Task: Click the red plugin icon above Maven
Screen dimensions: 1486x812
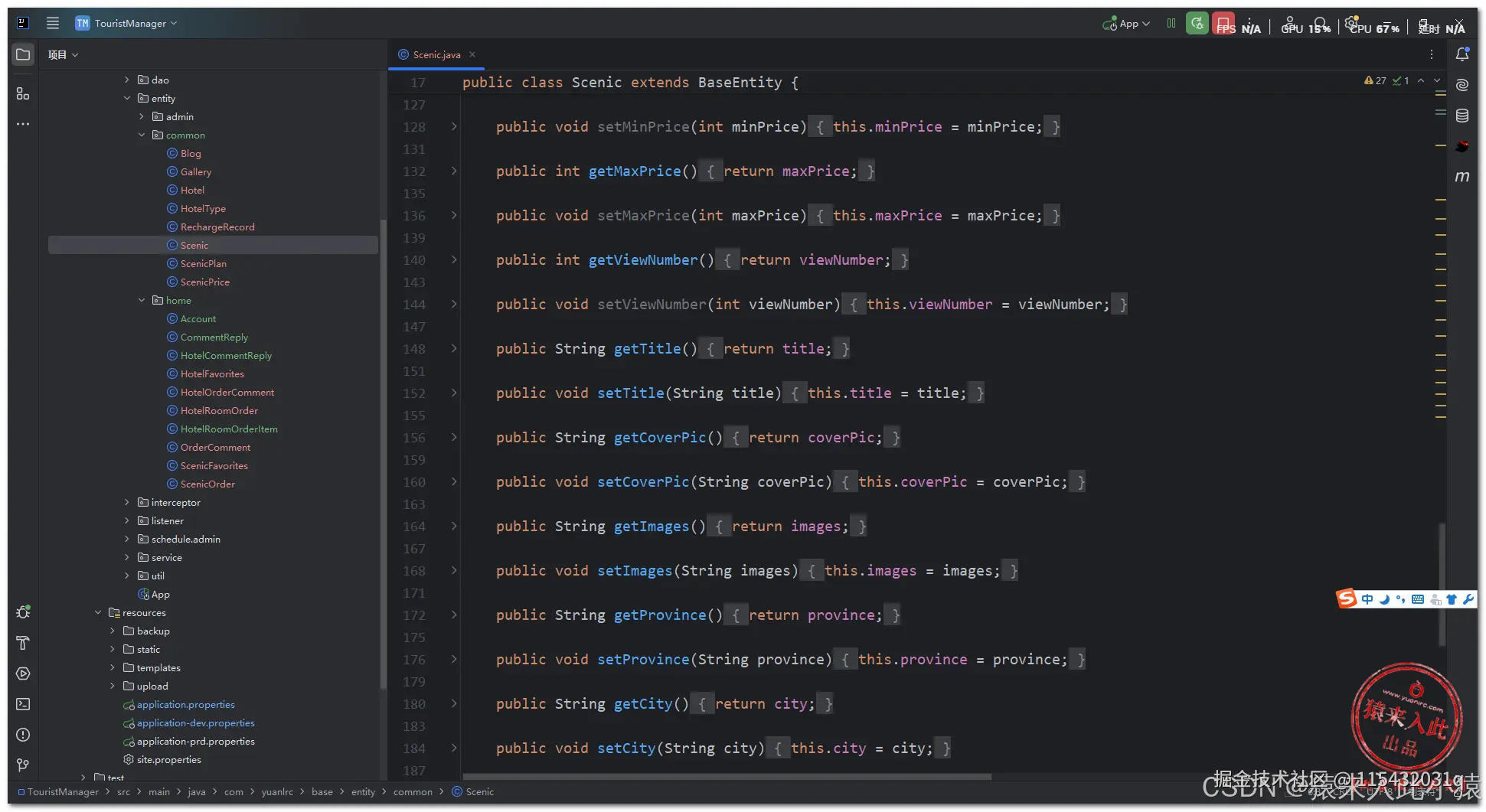Action: pyautogui.click(x=1462, y=146)
